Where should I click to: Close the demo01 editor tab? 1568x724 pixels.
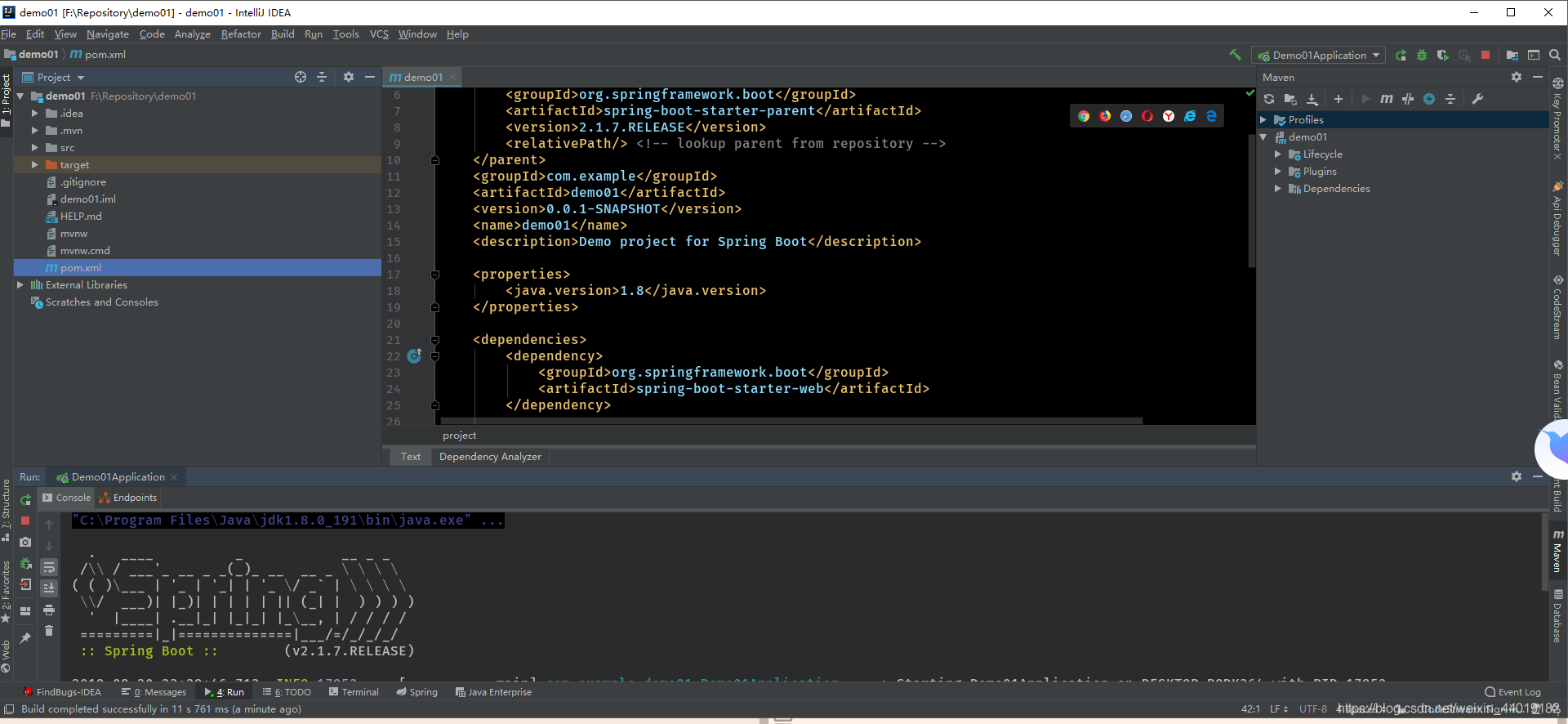pyautogui.click(x=452, y=77)
